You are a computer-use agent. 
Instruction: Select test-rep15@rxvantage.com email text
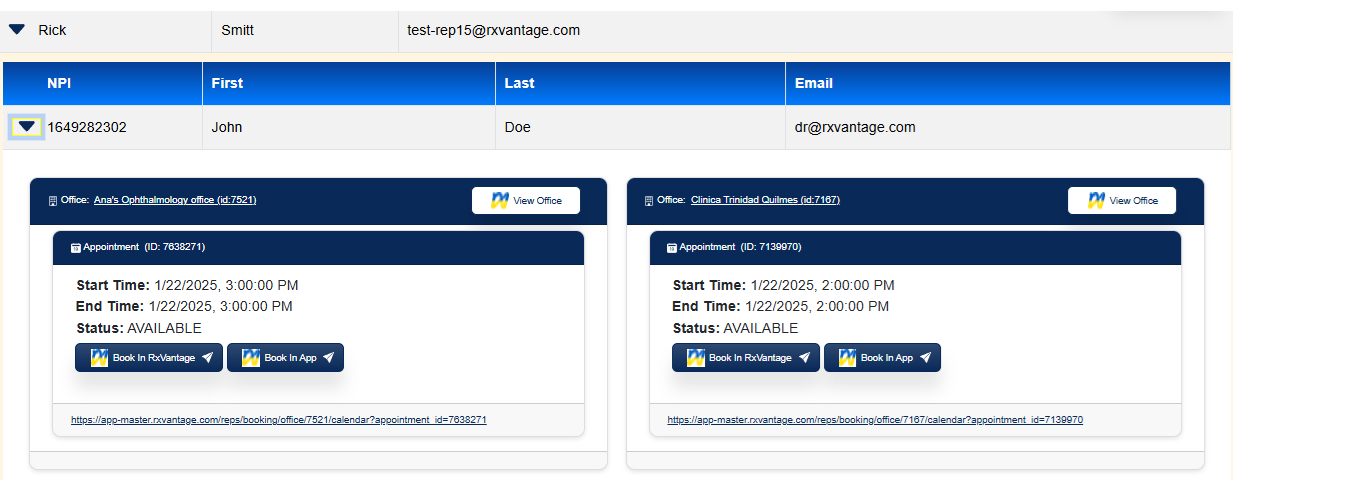tap(493, 30)
